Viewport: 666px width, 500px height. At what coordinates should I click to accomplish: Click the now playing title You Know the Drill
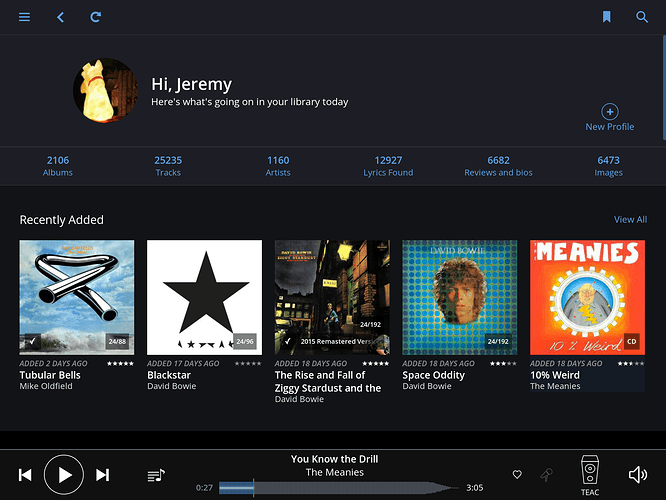pyautogui.click(x=334, y=459)
